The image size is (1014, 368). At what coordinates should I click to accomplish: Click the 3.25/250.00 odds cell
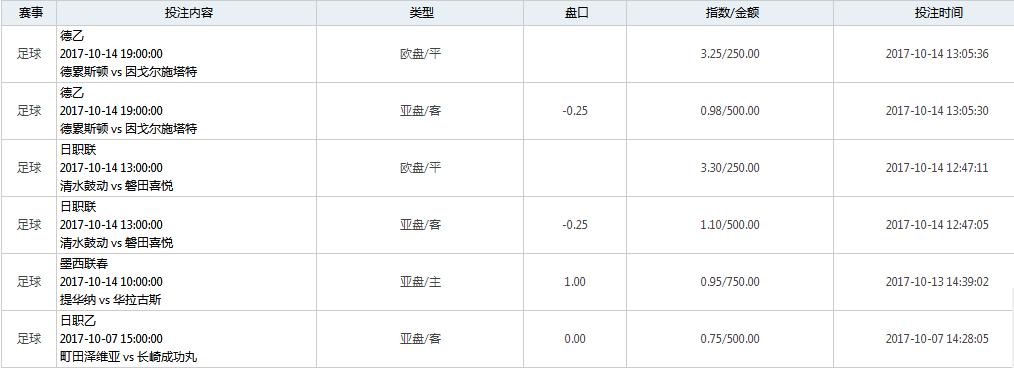730,54
